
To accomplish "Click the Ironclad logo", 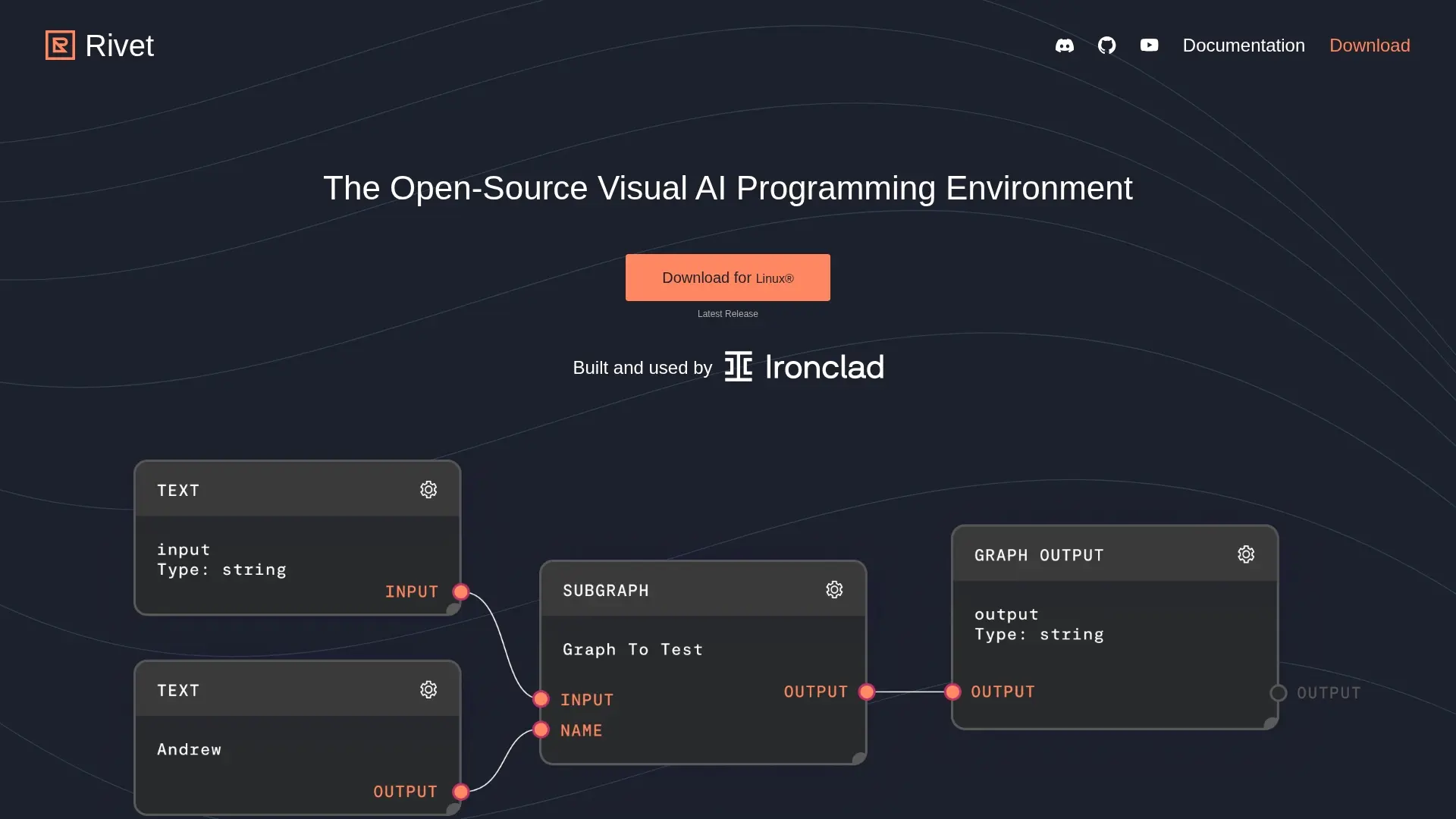I will (804, 367).
